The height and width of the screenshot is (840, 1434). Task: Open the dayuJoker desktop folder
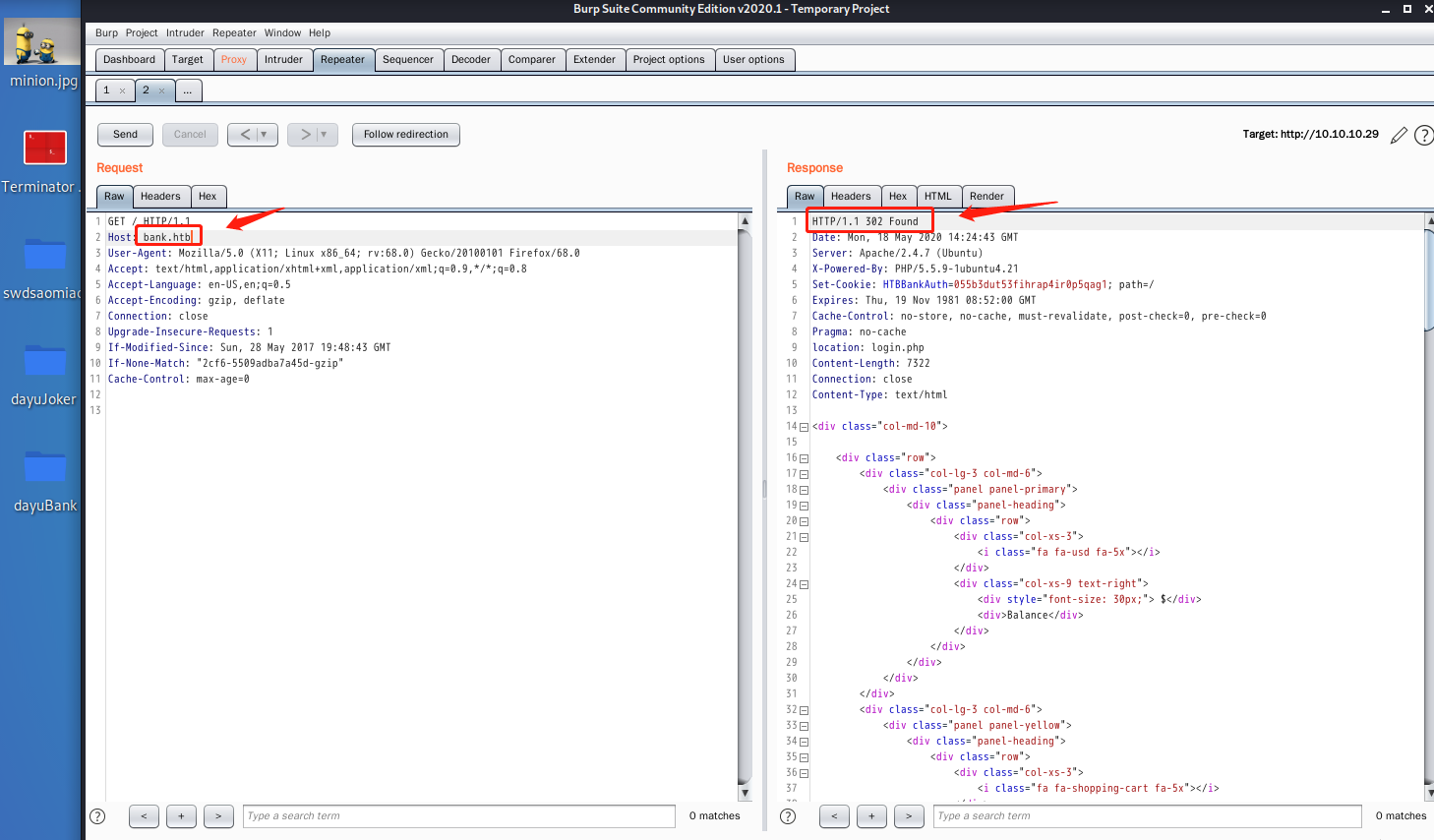44,375
